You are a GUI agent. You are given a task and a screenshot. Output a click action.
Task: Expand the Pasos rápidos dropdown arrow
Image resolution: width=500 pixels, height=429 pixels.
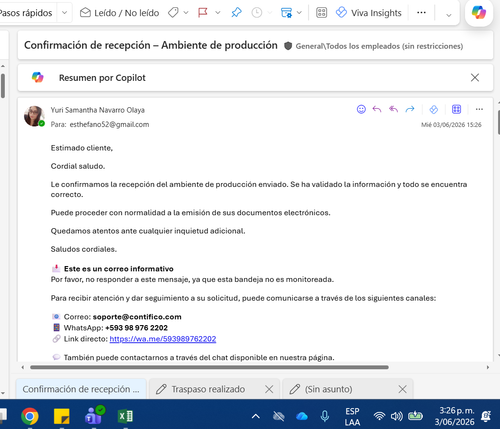65,13
